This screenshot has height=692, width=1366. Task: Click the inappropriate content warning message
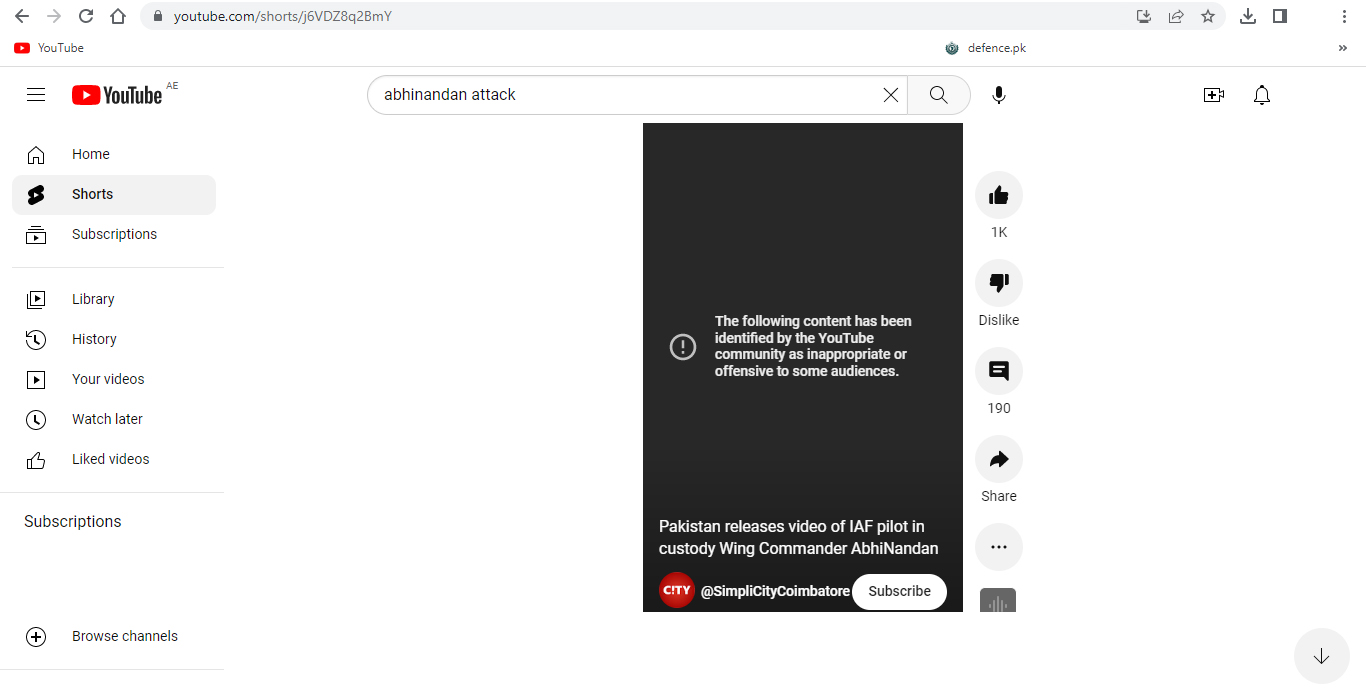[813, 346]
